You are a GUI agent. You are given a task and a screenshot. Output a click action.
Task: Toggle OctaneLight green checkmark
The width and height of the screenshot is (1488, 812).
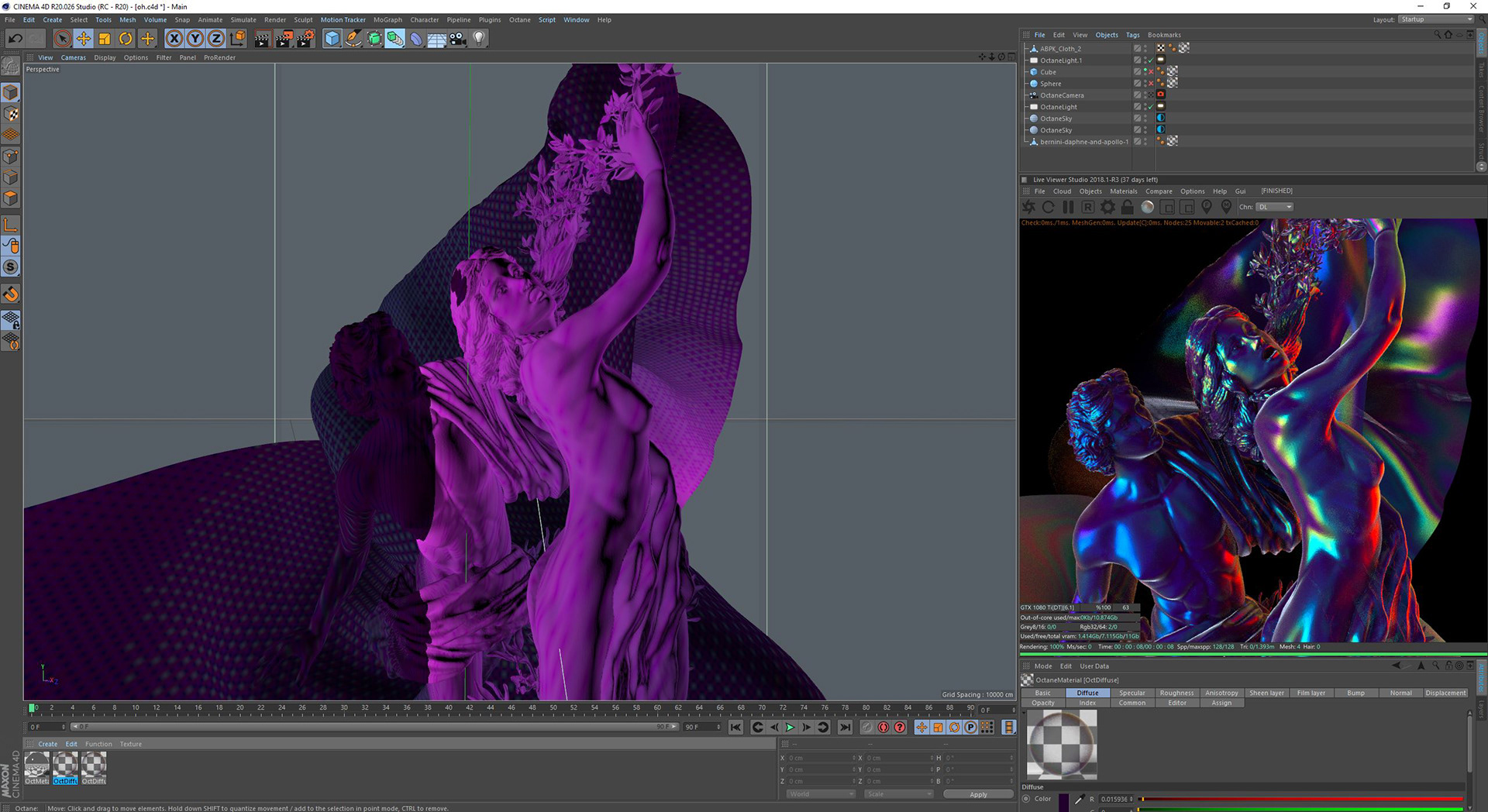click(x=1151, y=107)
